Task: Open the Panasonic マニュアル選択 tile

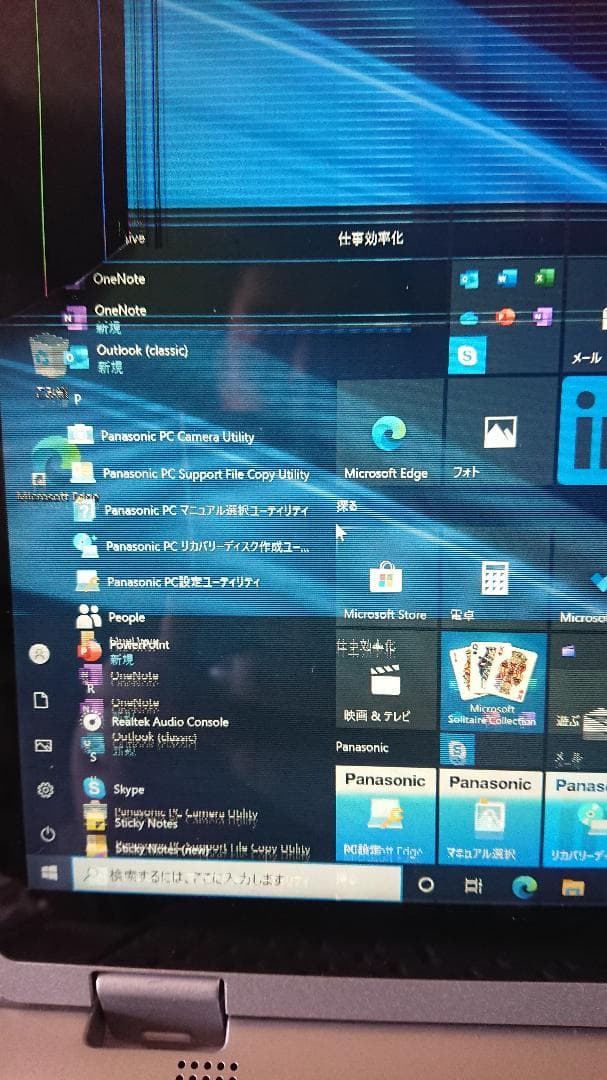Action: pyautogui.click(x=491, y=818)
